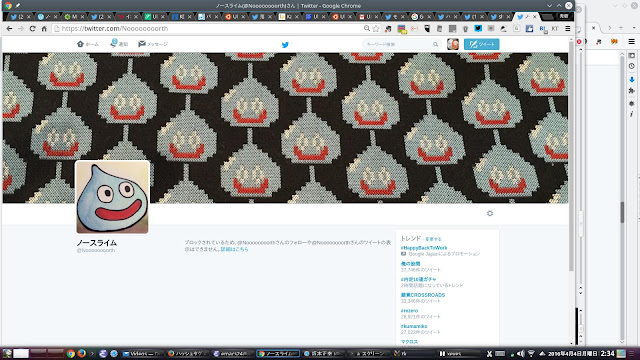Screen dimensions: 640x360
Task: Click the keyboard layout tray icon
Action: point(500,353)
